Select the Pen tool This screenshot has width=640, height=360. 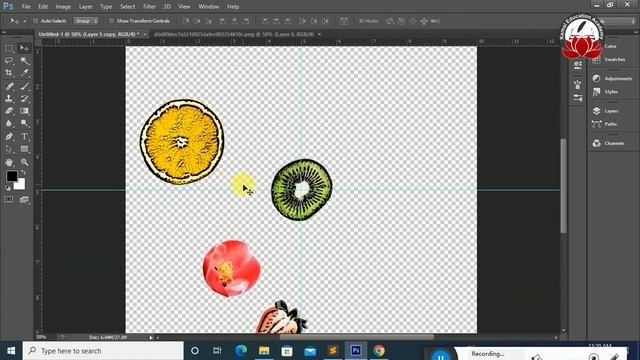(x=9, y=136)
